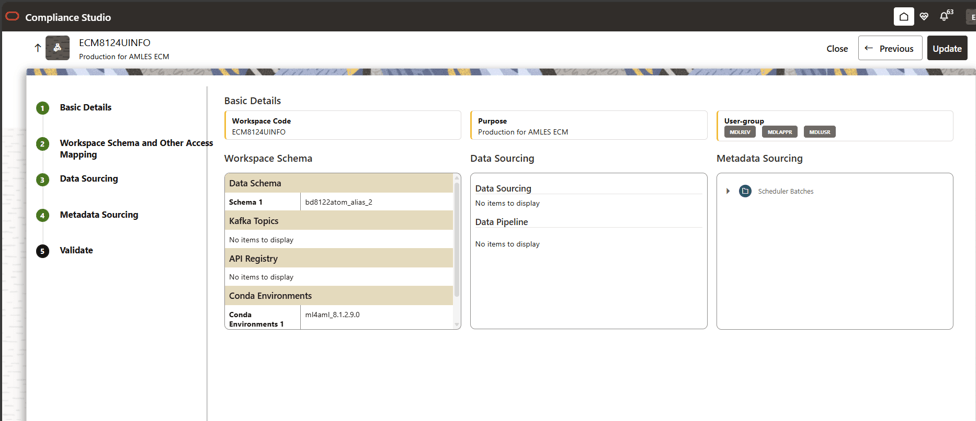This screenshot has height=421, width=976.
Task: Select step 5 black circle
Action: (42, 251)
